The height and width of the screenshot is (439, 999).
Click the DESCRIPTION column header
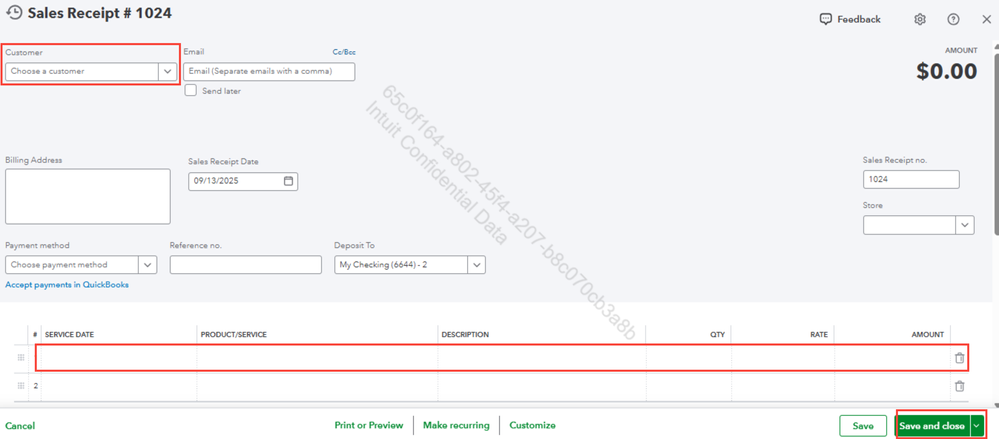pyautogui.click(x=465, y=335)
